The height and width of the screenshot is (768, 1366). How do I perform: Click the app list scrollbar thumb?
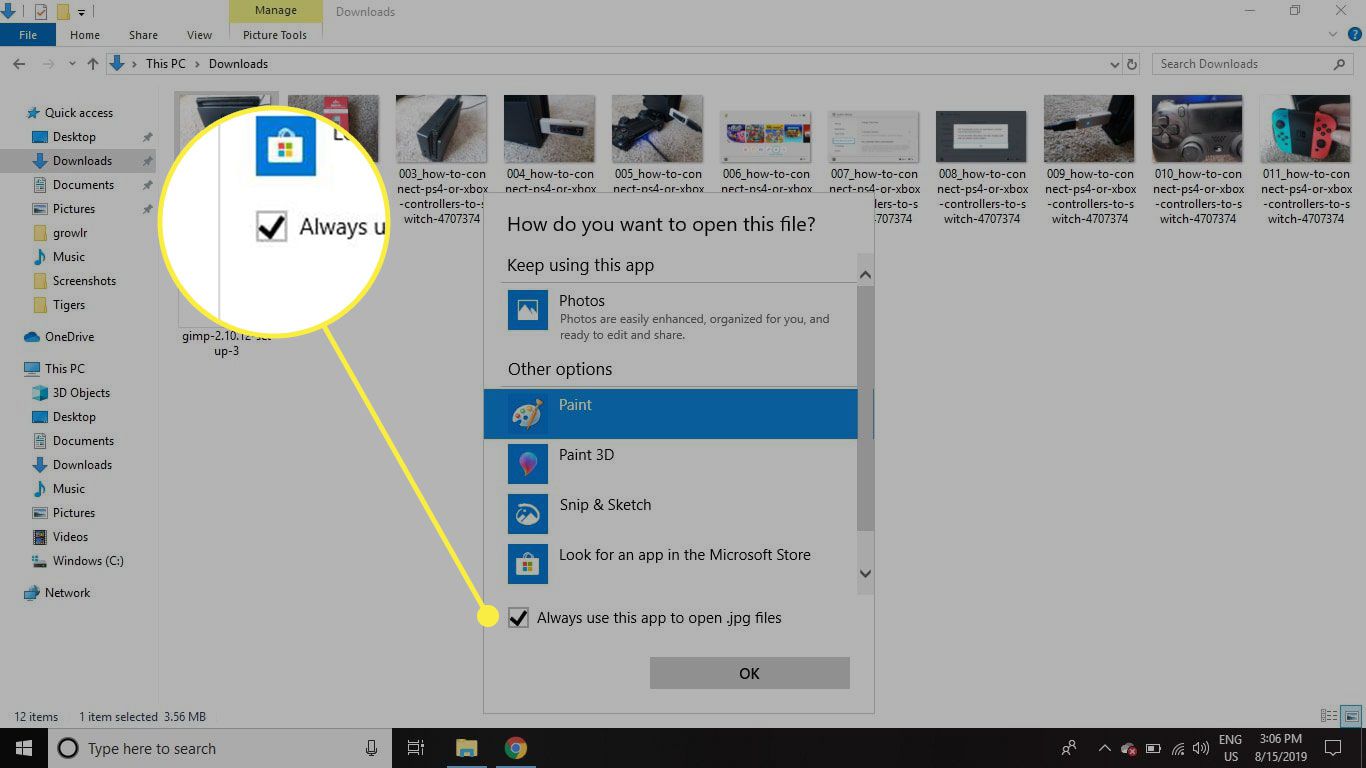pyautogui.click(x=865, y=408)
